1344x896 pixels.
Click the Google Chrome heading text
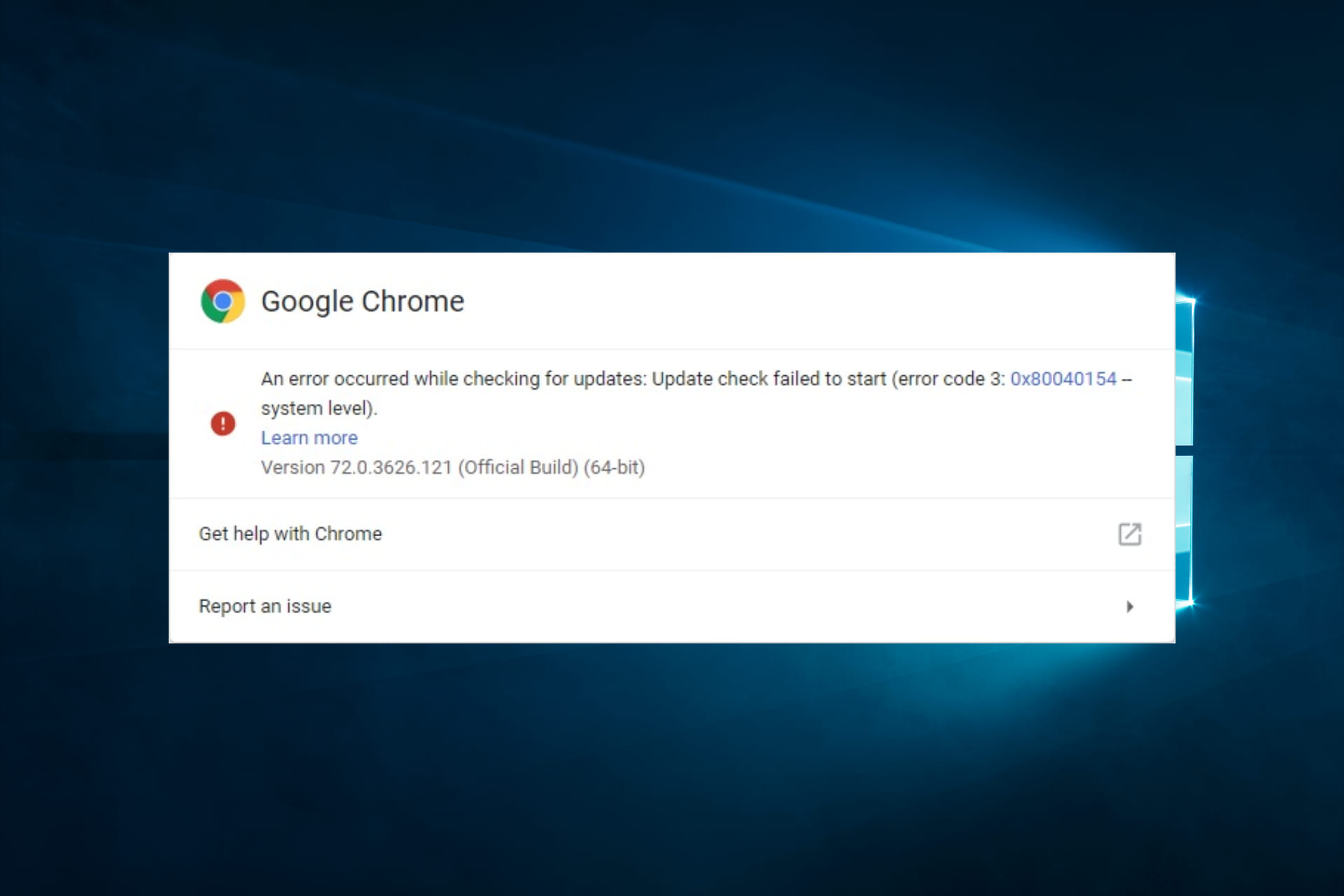click(363, 302)
